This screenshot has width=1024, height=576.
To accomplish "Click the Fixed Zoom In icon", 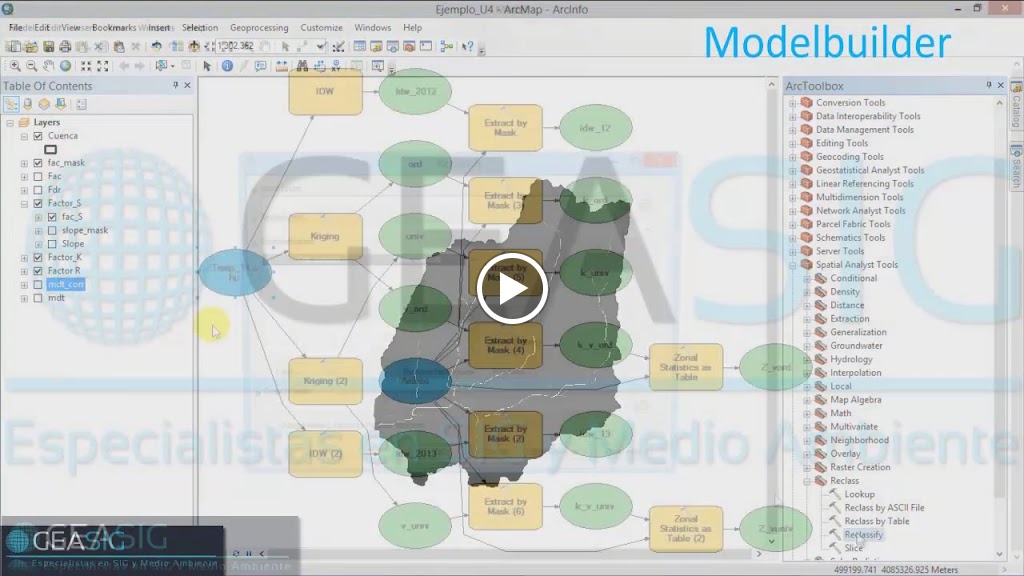I will (86, 66).
